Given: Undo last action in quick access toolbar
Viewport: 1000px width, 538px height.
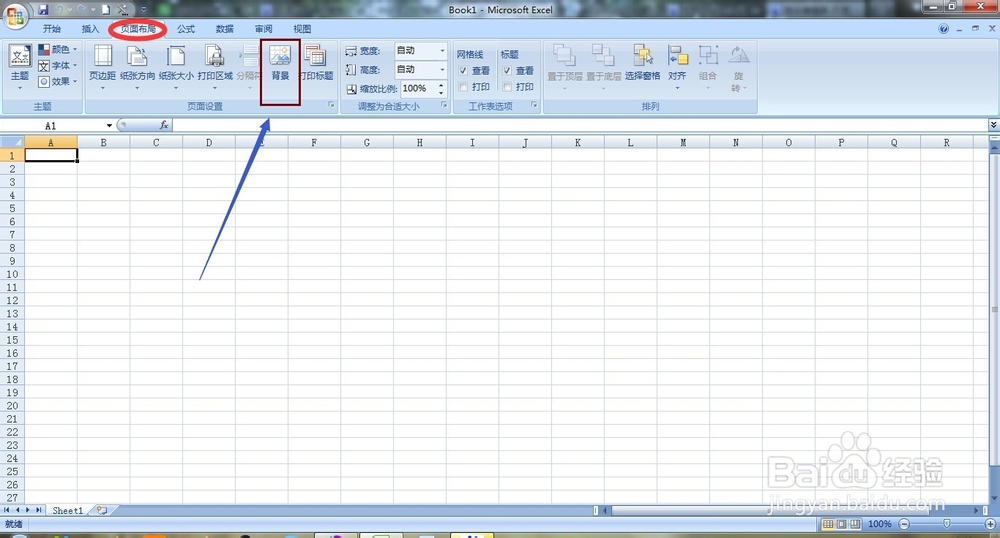Looking at the screenshot, I should 60,10.
